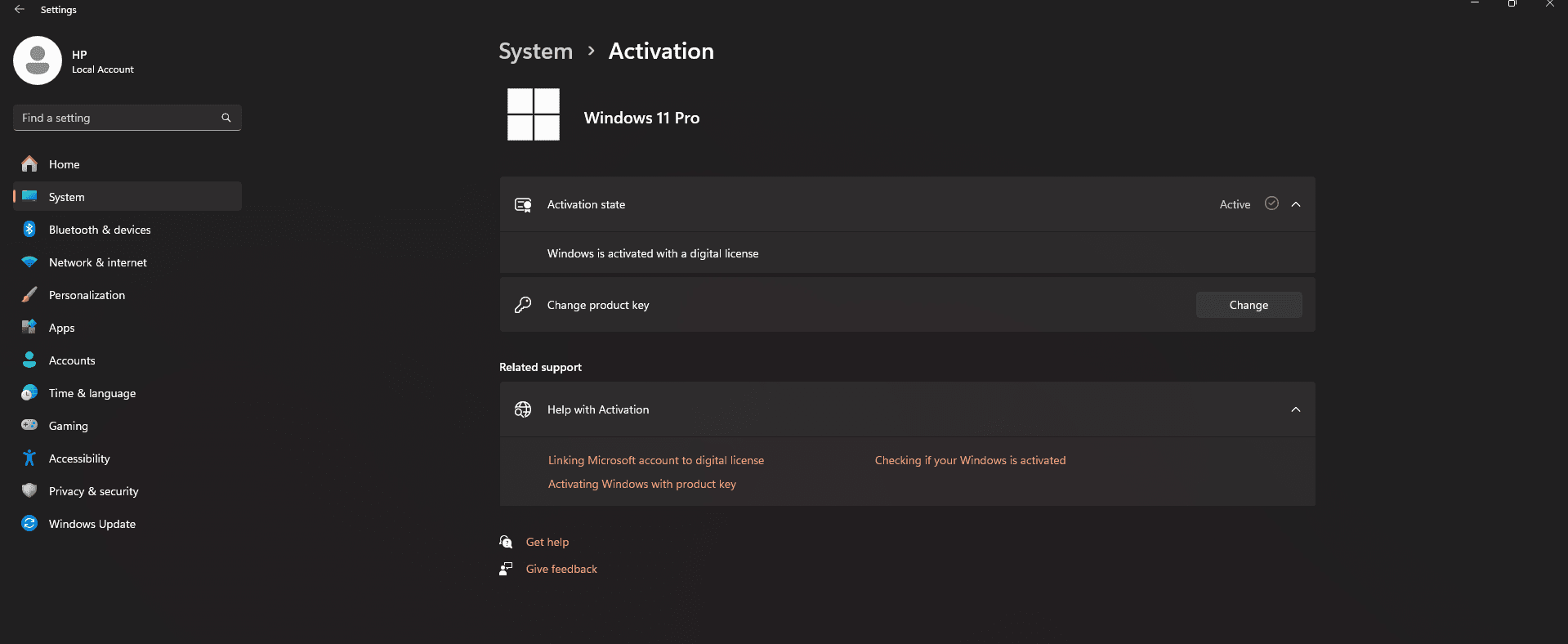Image resolution: width=1568 pixels, height=644 pixels.
Task: Open Time & language settings
Action: click(127, 393)
